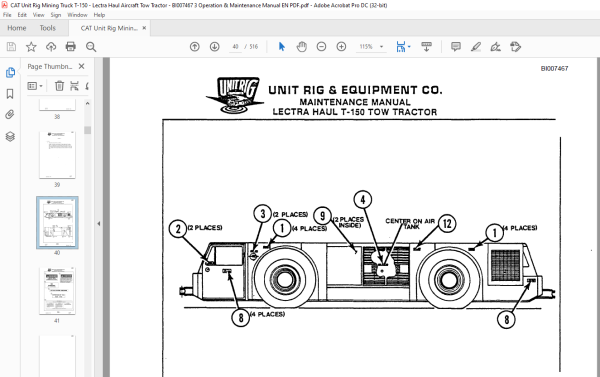600x377 pixels.
Task: Click the upload to cloud icon
Action: (51, 47)
